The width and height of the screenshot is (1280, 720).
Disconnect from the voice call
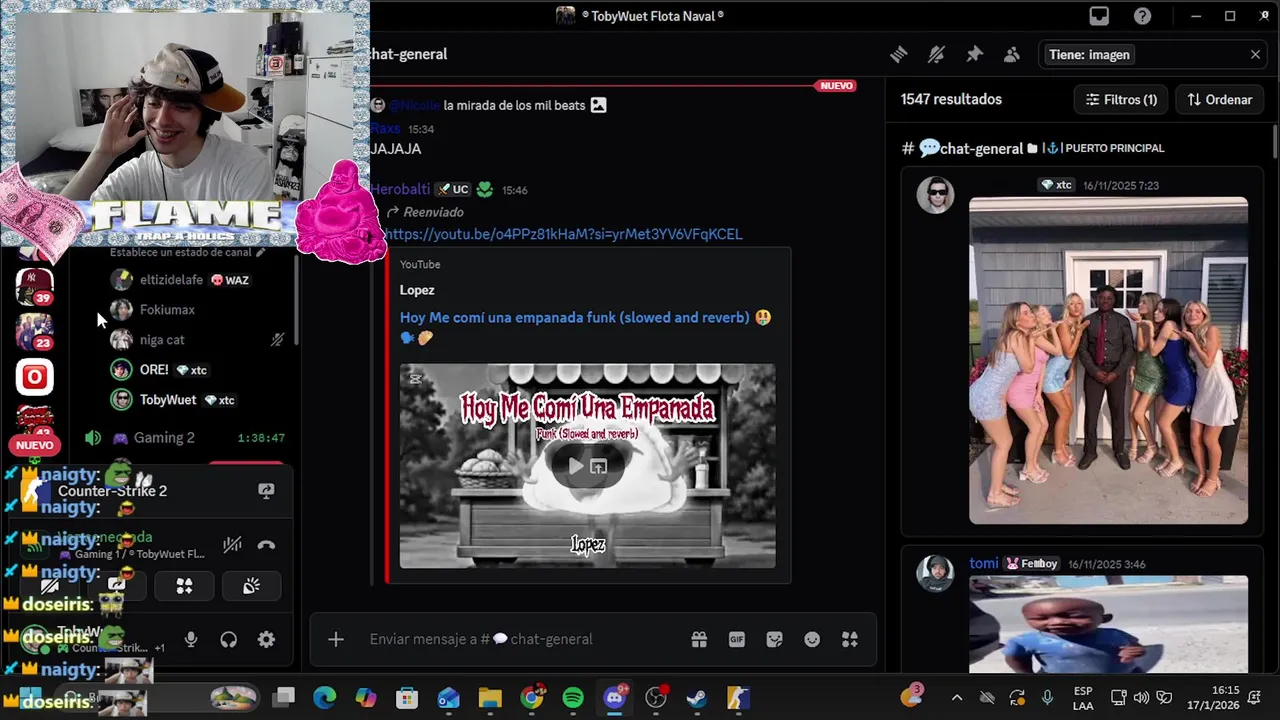266,545
